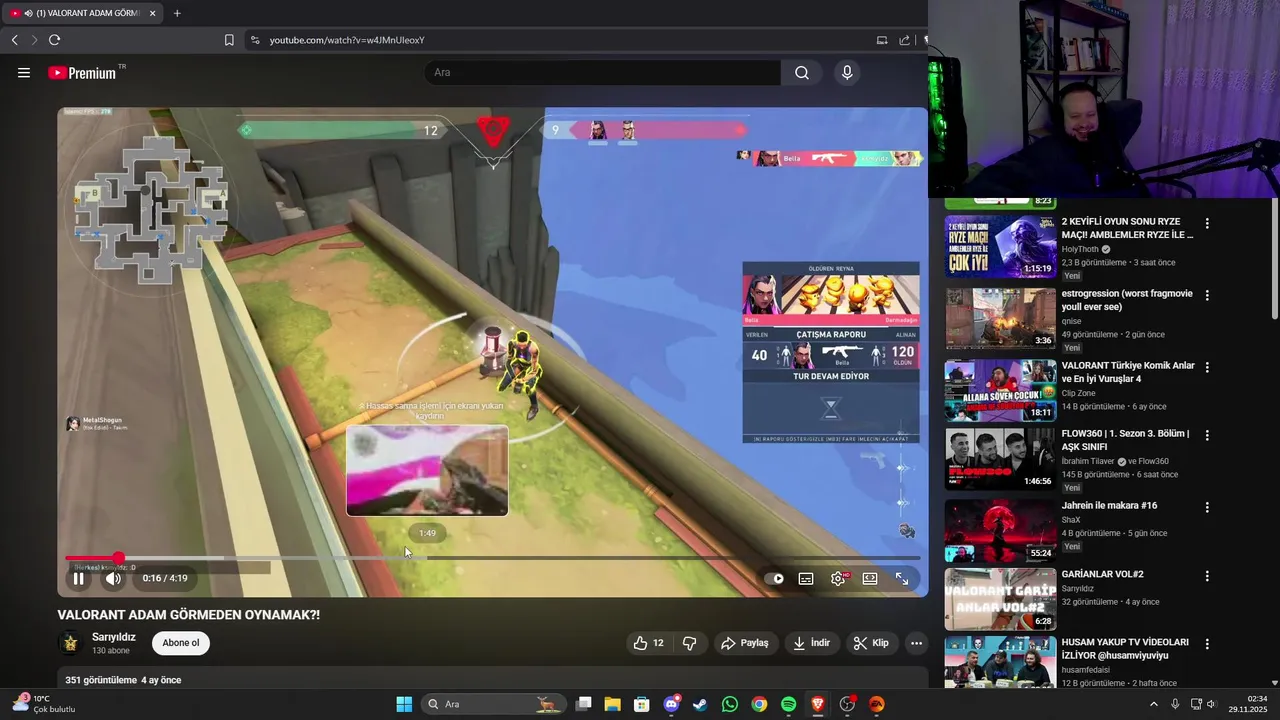This screenshot has height=720, width=1280.
Task: Focus the YouTube 'Ara' search box
Action: point(603,72)
